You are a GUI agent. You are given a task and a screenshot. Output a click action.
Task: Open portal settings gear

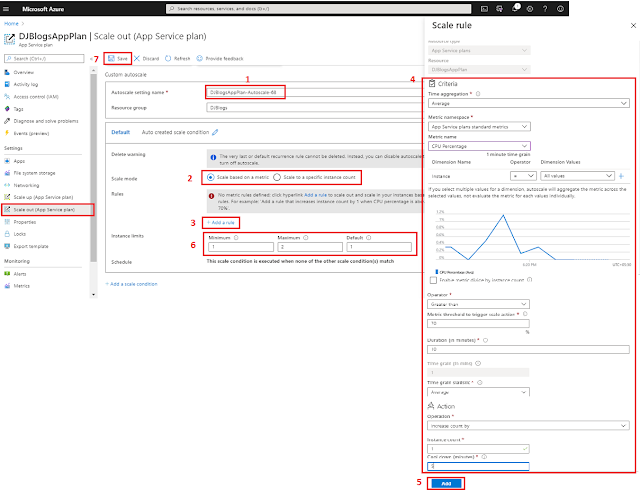coord(530,9)
